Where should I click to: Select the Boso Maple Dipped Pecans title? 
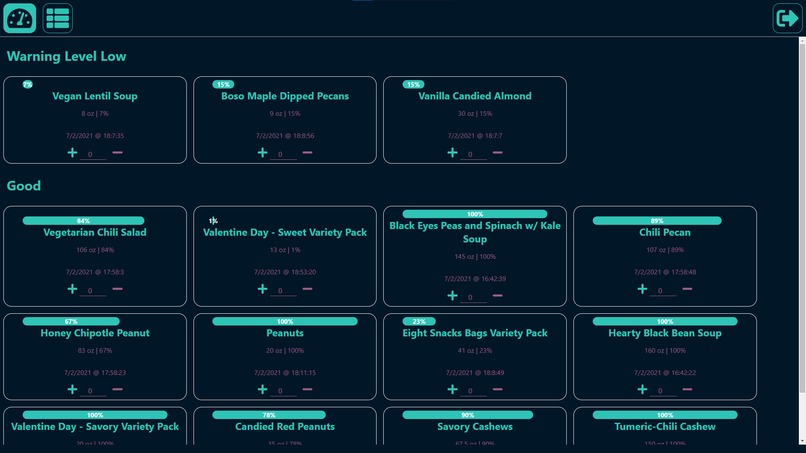pyautogui.click(x=285, y=96)
